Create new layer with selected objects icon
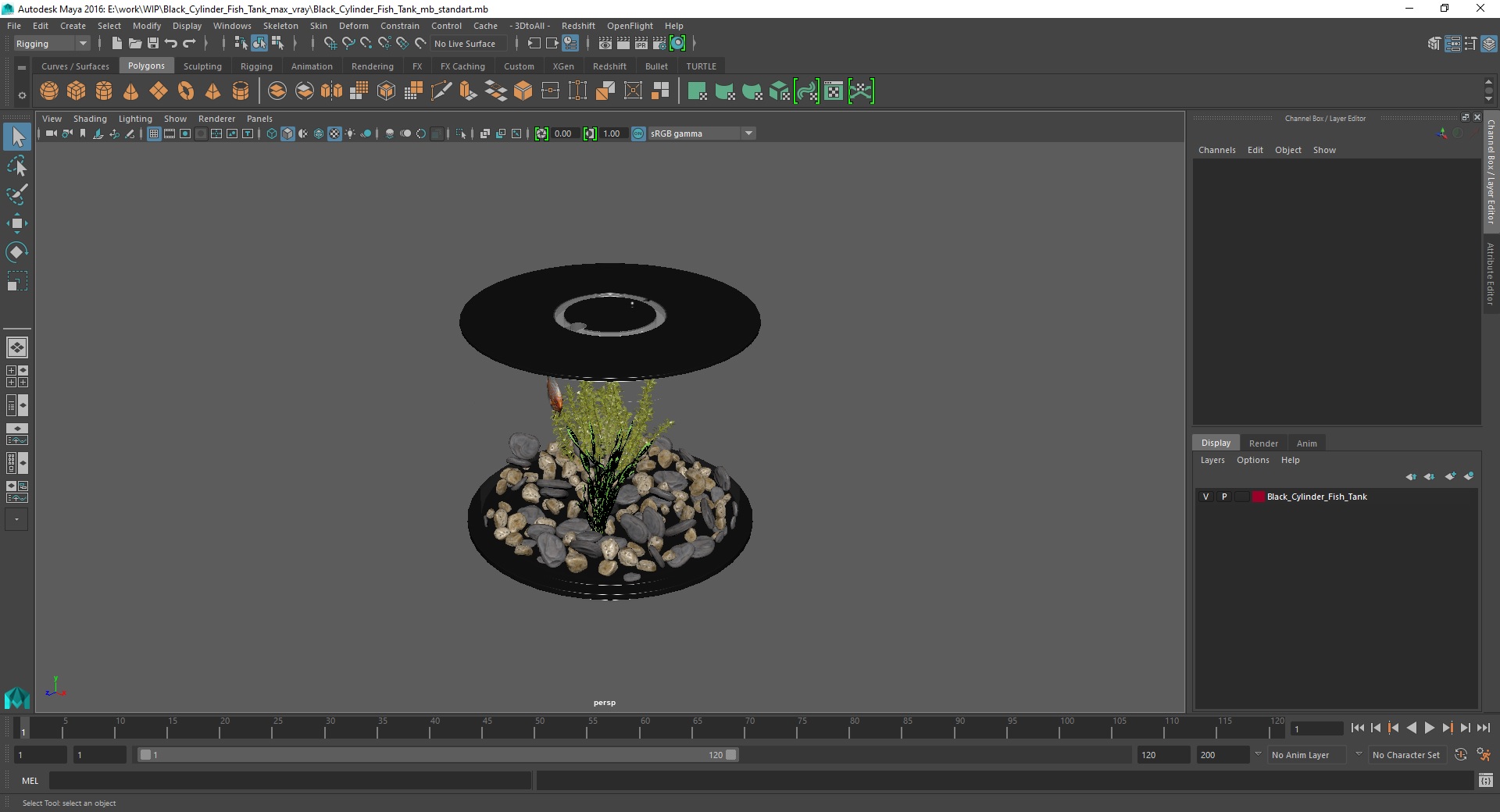This screenshot has width=1500, height=812. tap(1469, 476)
